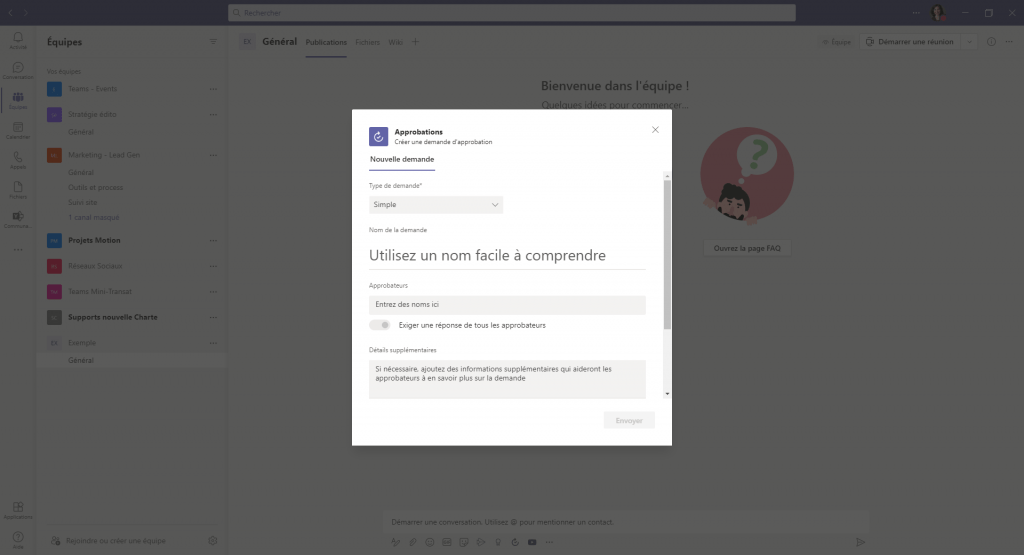Click the Détails supplémentaires text area

pyautogui.click(x=507, y=379)
